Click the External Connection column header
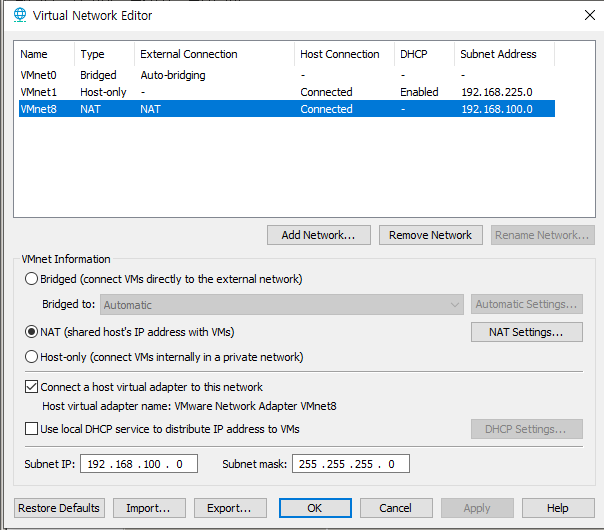The height and width of the screenshot is (530, 604). click(215, 54)
